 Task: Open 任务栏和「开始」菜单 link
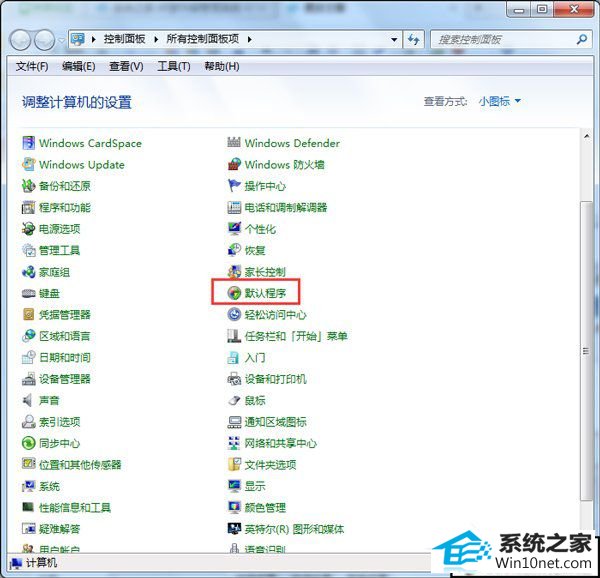pos(296,336)
